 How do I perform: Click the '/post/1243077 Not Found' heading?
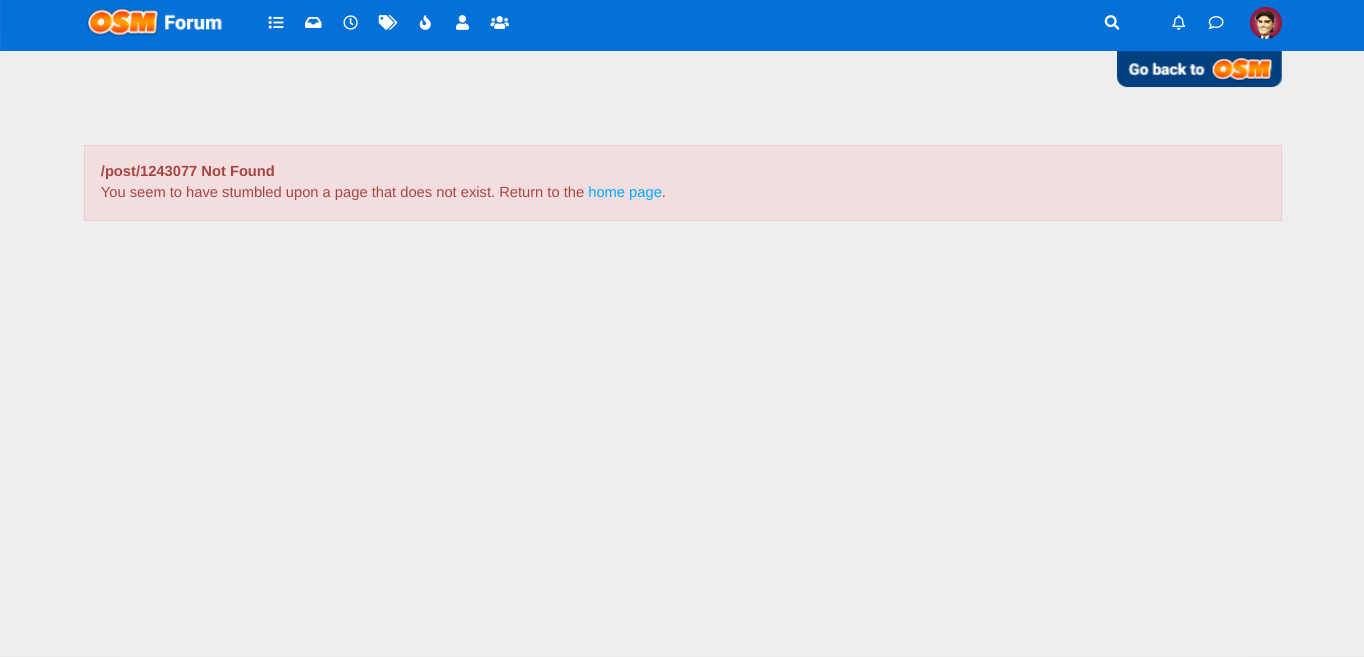click(188, 171)
